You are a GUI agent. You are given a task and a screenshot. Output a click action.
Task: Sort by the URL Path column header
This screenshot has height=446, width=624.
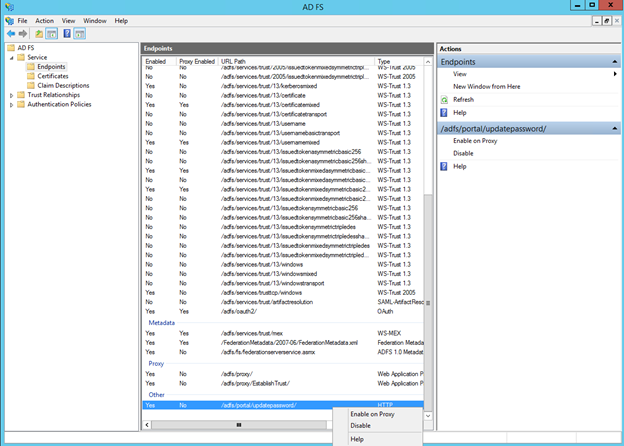pos(296,61)
